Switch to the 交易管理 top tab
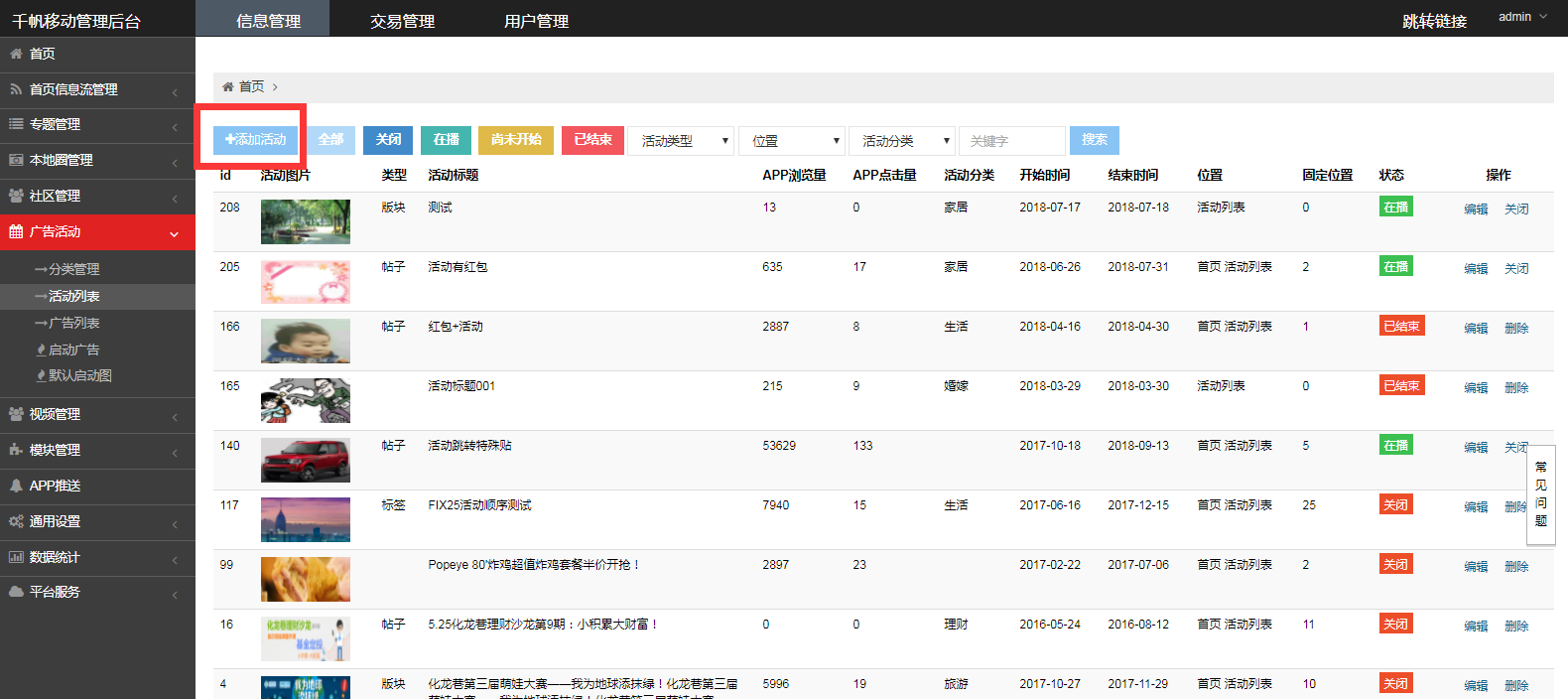The width and height of the screenshot is (1568, 699). click(x=402, y=21)
